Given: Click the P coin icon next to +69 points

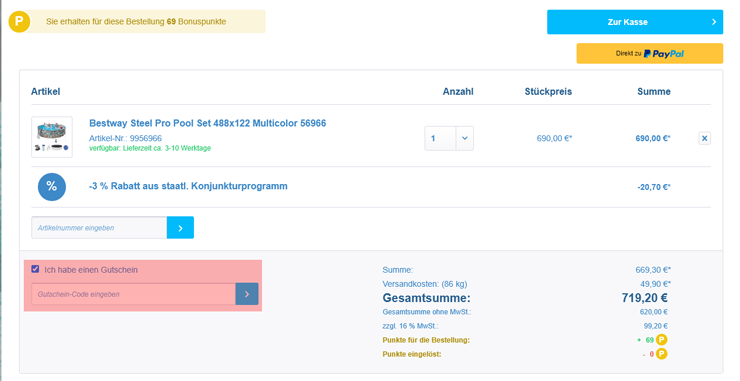Looking at the screenshot, I should pyautogui.click(x=662, y=339).
